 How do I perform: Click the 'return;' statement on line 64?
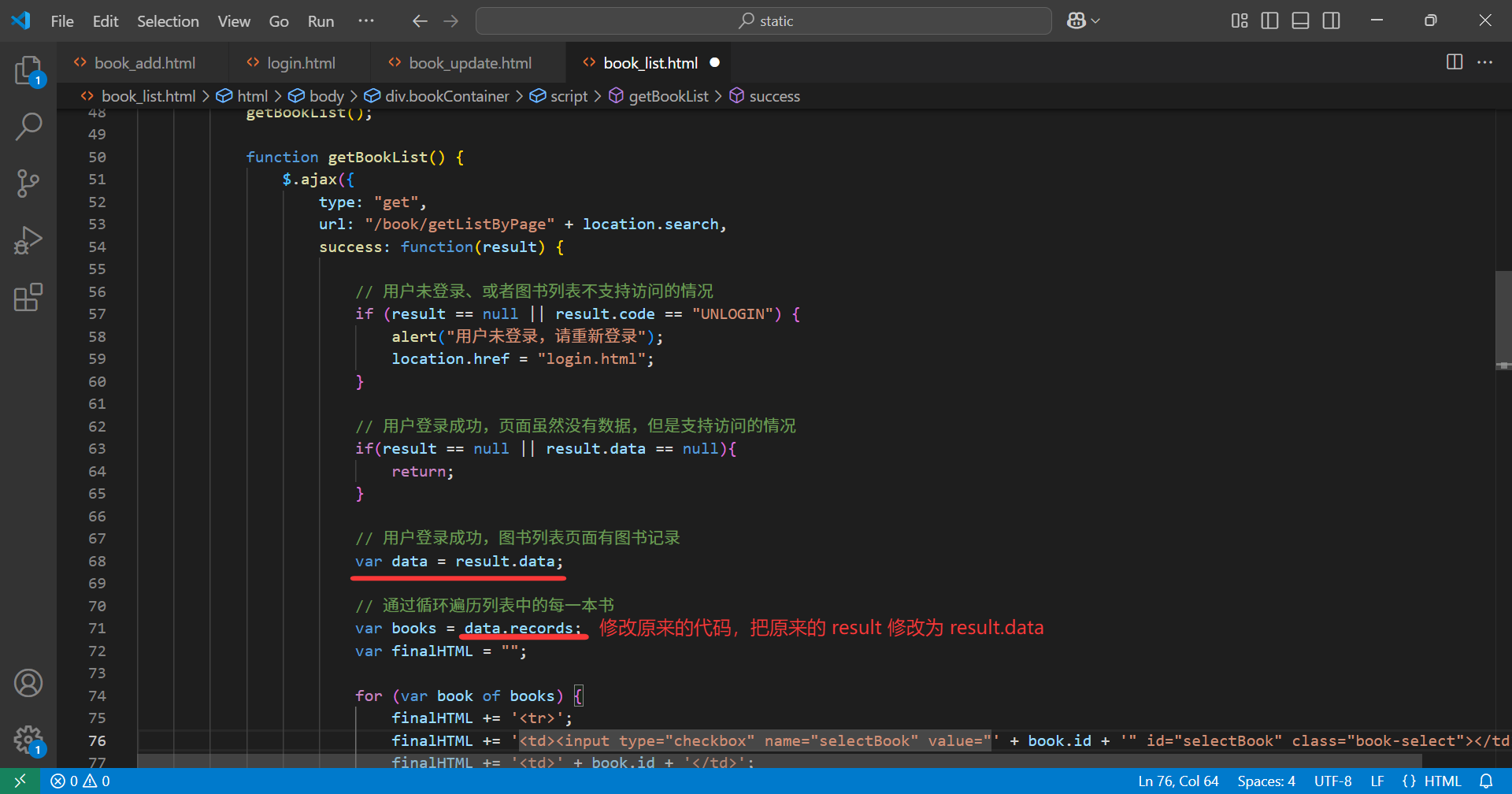pos(423,471)
